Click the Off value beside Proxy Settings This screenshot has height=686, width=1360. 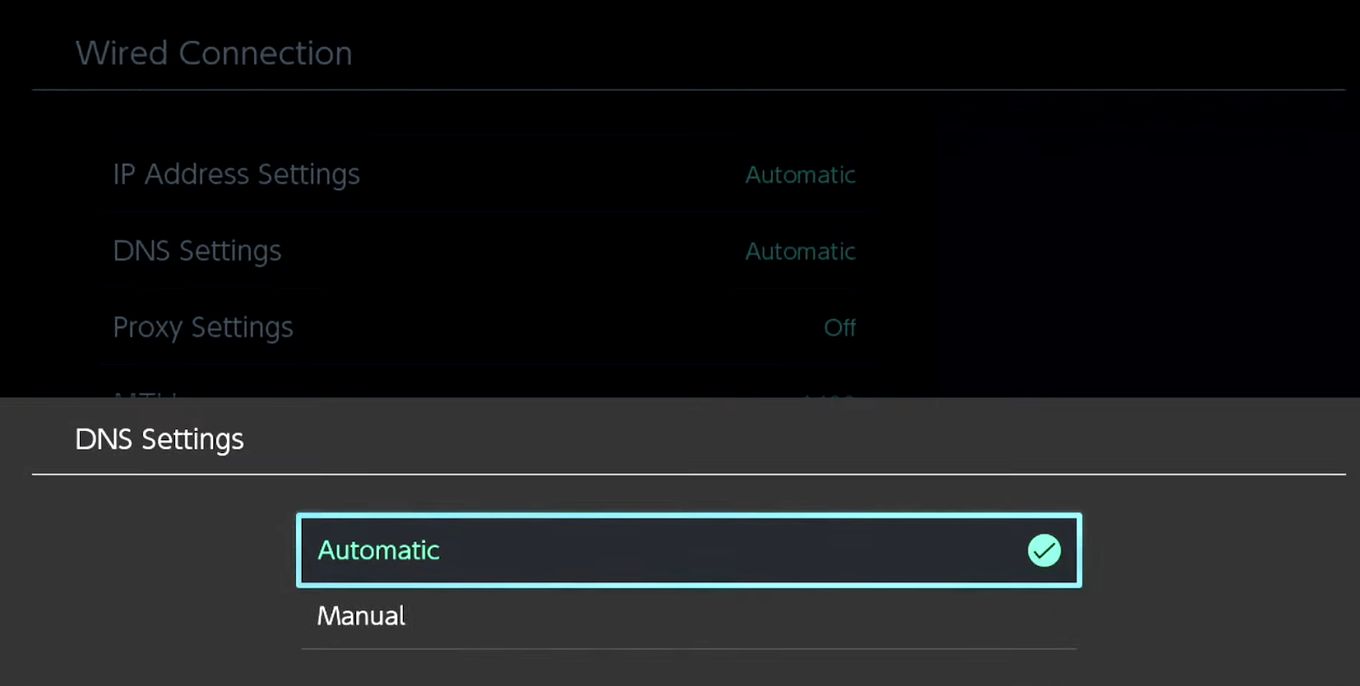840,327
